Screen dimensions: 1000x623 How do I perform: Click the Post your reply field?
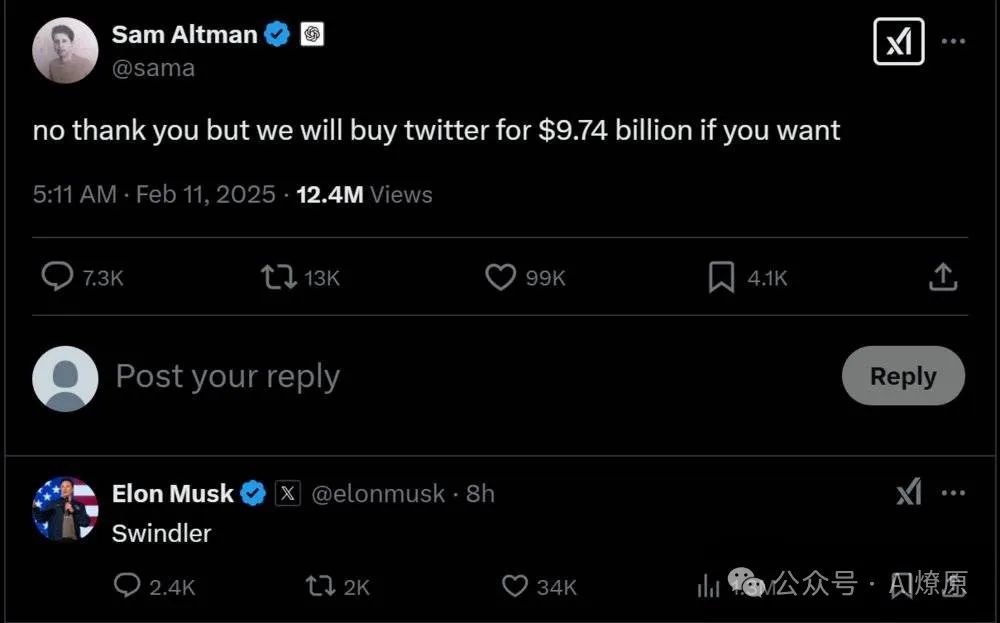point(228,377)
